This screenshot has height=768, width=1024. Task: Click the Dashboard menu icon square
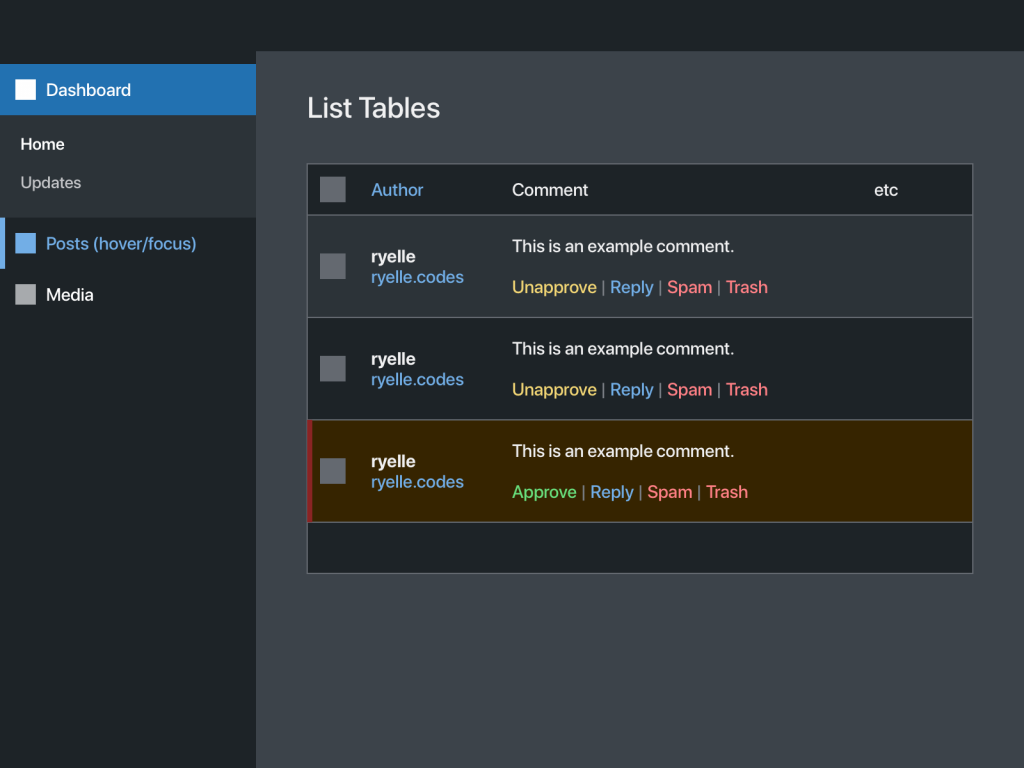pos(25,89)
